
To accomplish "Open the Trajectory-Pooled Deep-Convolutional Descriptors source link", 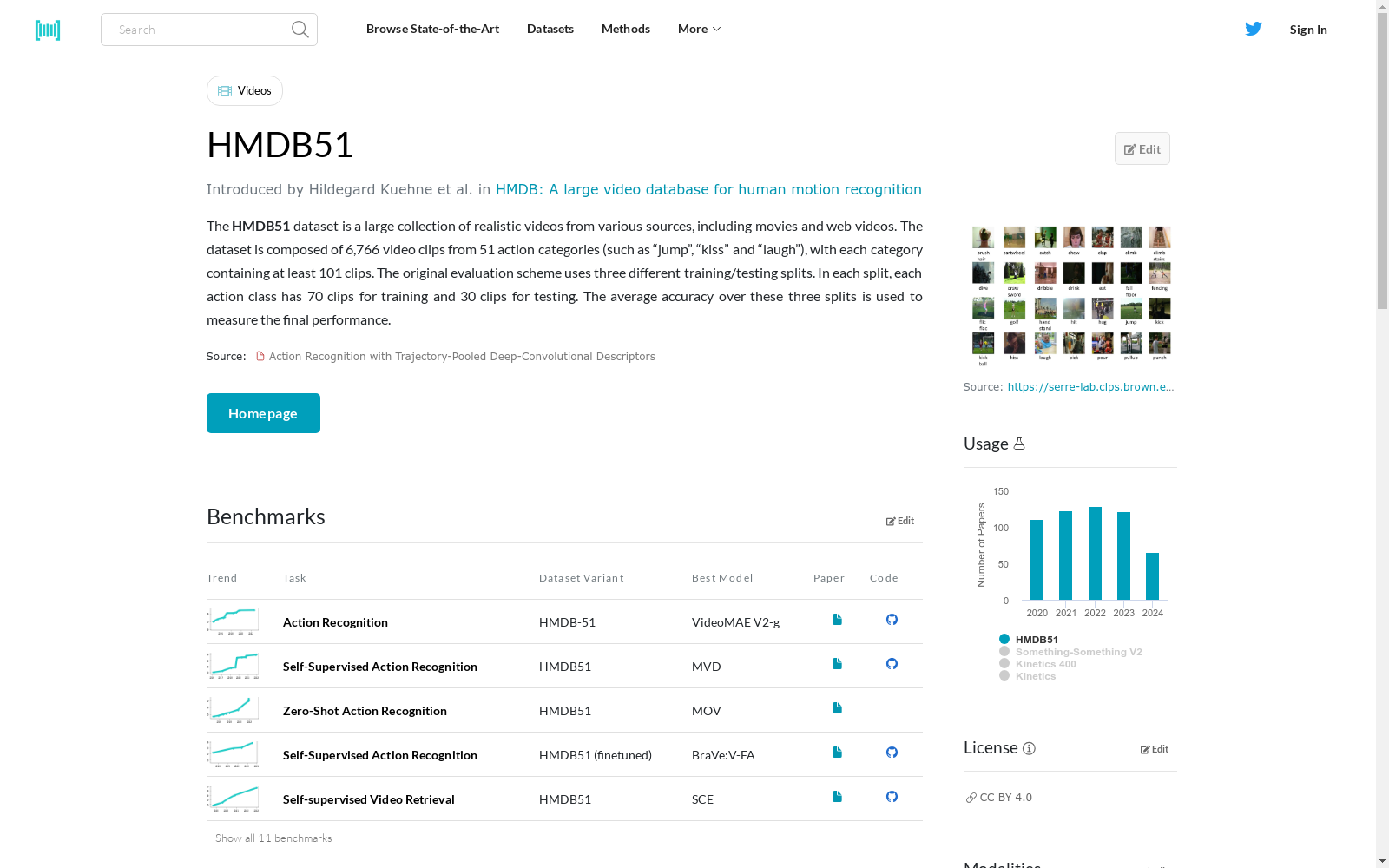I will 462,357.
